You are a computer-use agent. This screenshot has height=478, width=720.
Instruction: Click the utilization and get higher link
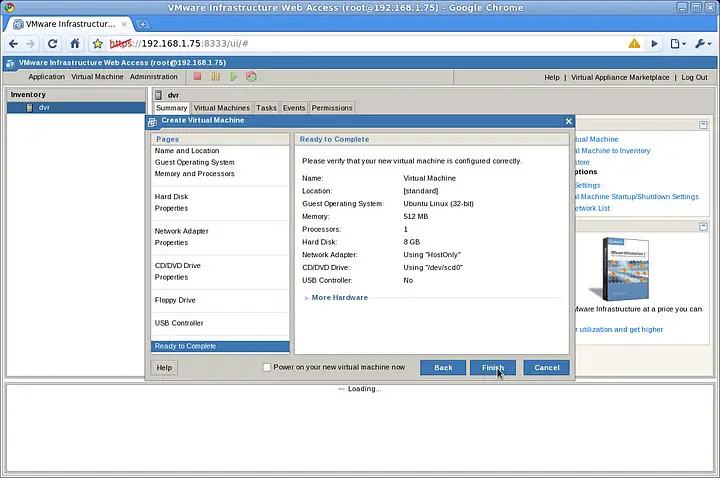(x=619, y=329)
